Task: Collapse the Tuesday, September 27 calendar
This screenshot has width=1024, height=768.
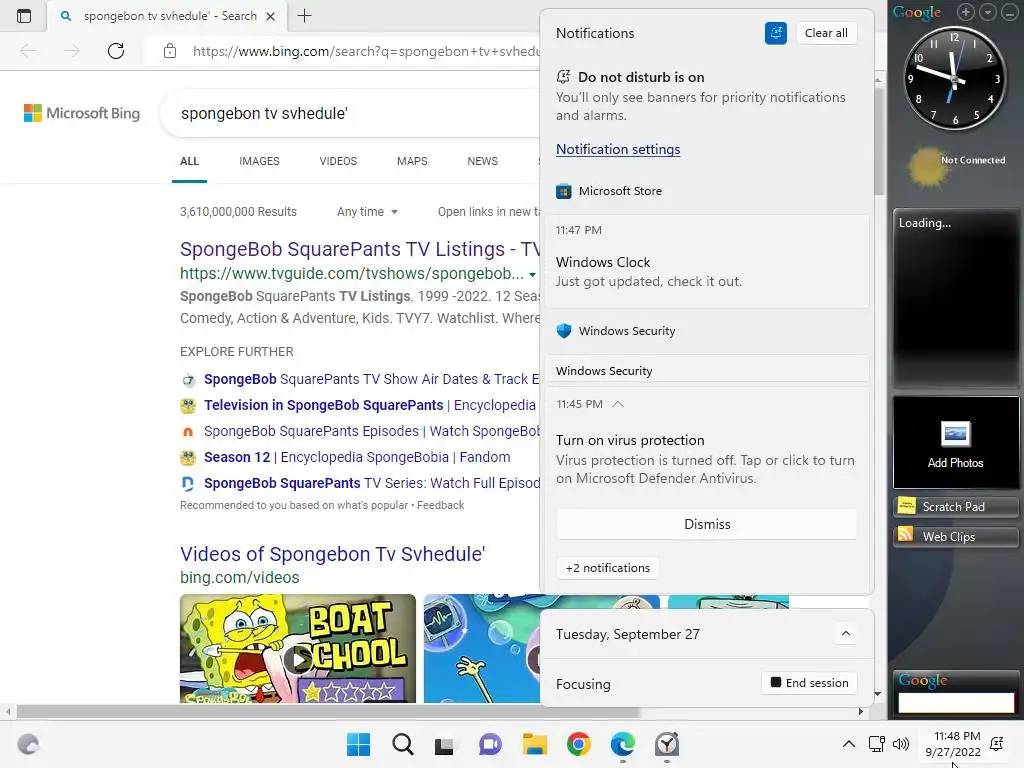Action: point(846,633)
